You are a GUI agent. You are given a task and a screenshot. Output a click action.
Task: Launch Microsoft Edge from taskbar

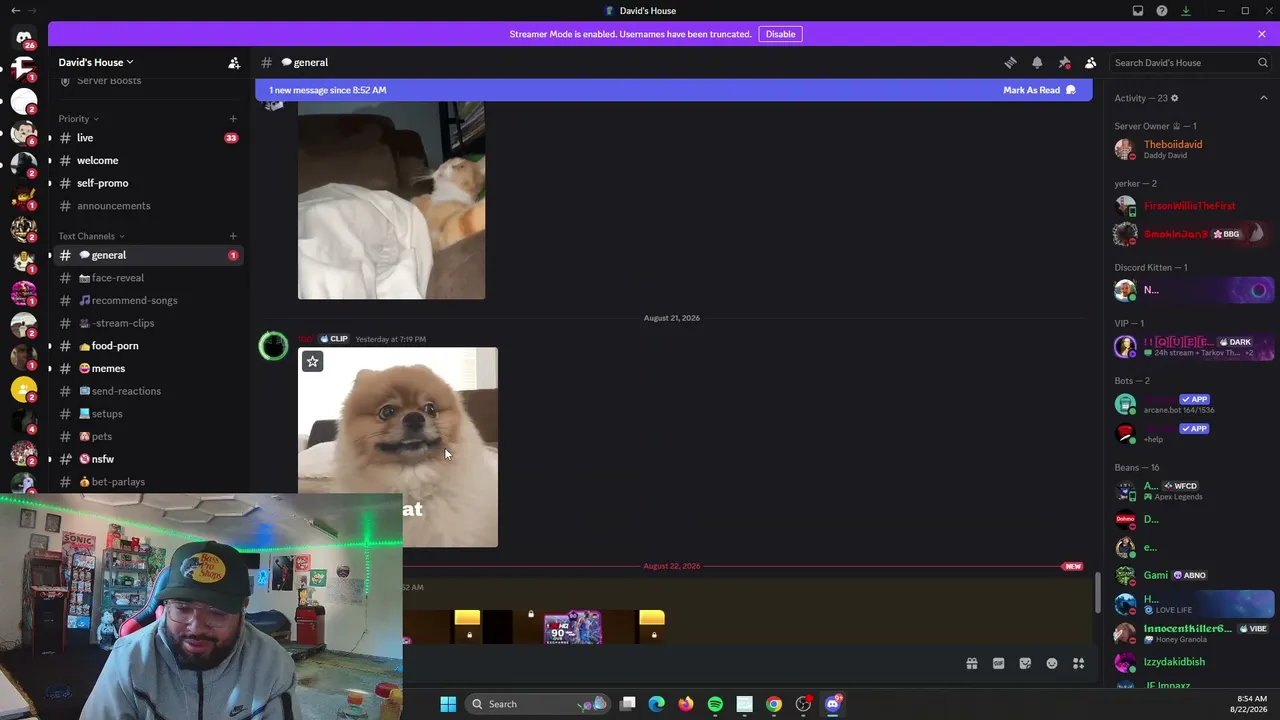[x=656, y=704]
